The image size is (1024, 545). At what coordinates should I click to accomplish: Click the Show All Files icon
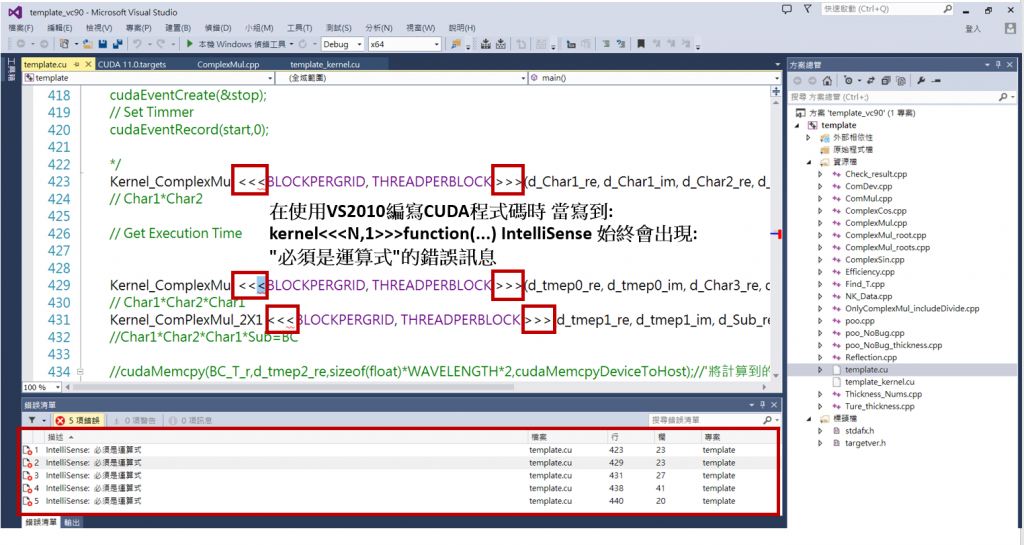click(x=901, y=81)
